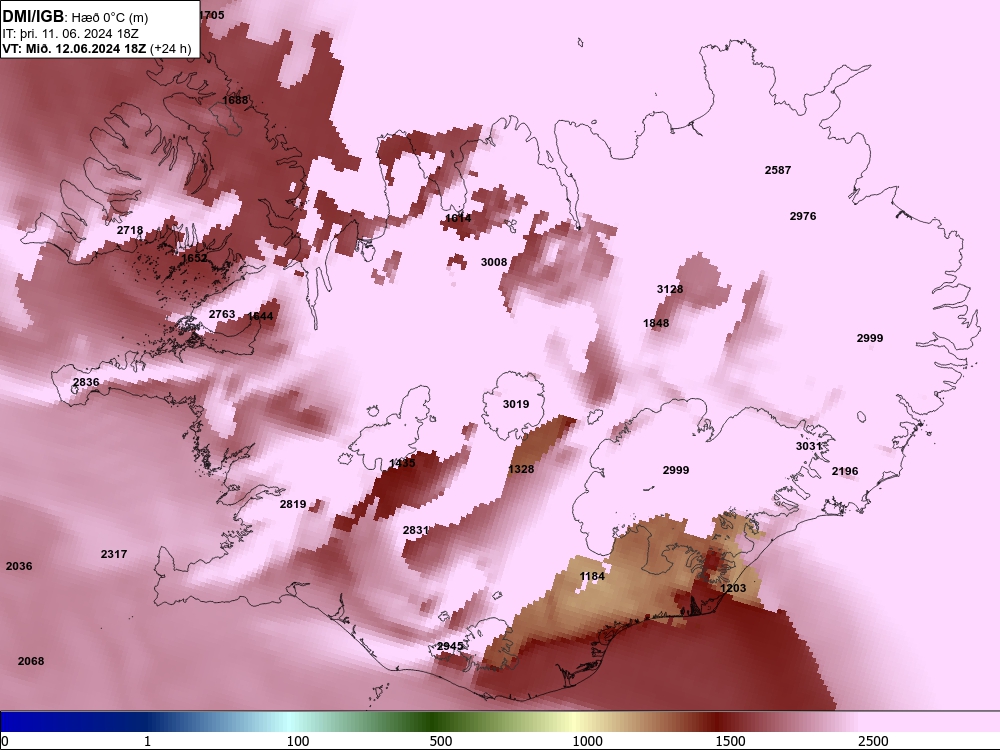Screen dimensions: 1000x750
Task: Click the legend tick label 100
Action: 298,741
